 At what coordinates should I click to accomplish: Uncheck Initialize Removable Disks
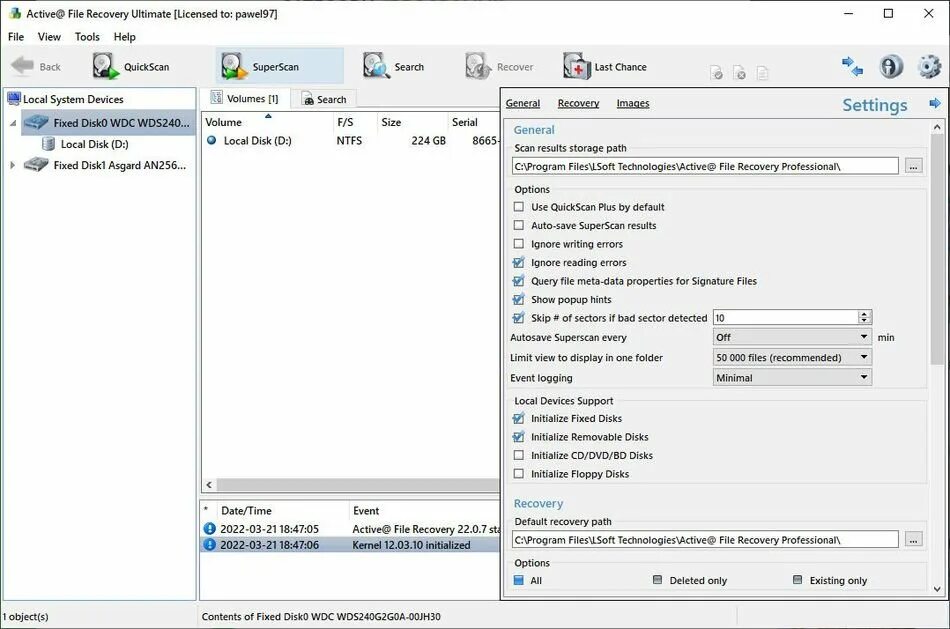tap(519, 436)
